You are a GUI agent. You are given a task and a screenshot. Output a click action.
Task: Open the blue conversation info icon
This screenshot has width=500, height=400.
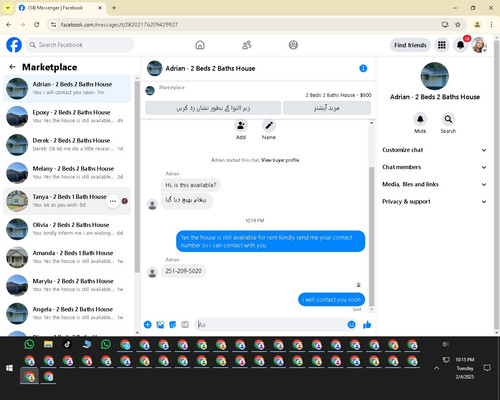(x=363, y=68)
